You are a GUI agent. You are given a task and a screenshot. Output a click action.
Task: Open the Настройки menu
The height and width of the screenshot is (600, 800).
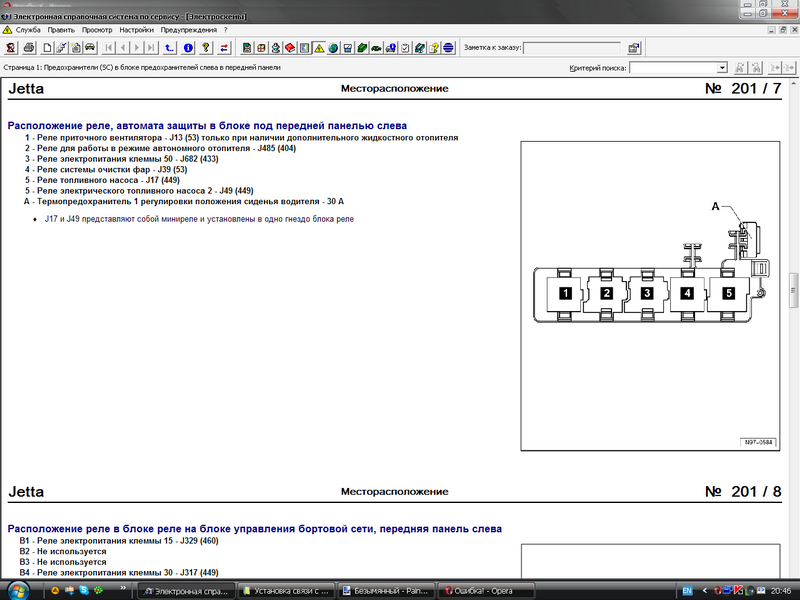(136, 30)
